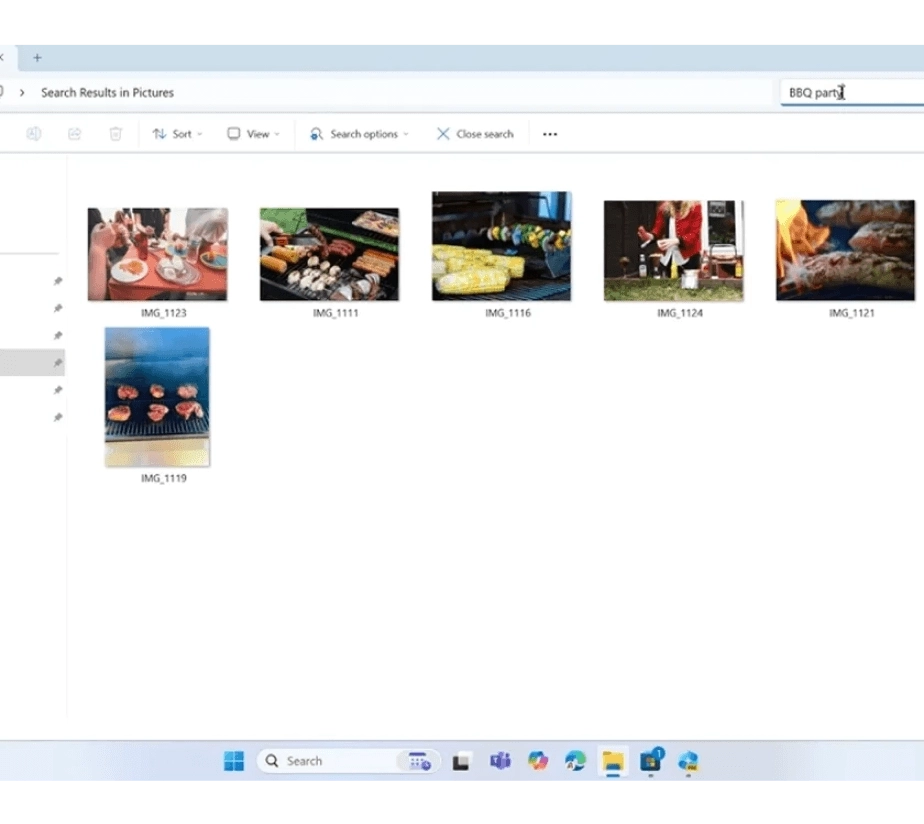This screenshot has width=924, height=824.
Task: Open the View dropdown
Action: point(253,134)
